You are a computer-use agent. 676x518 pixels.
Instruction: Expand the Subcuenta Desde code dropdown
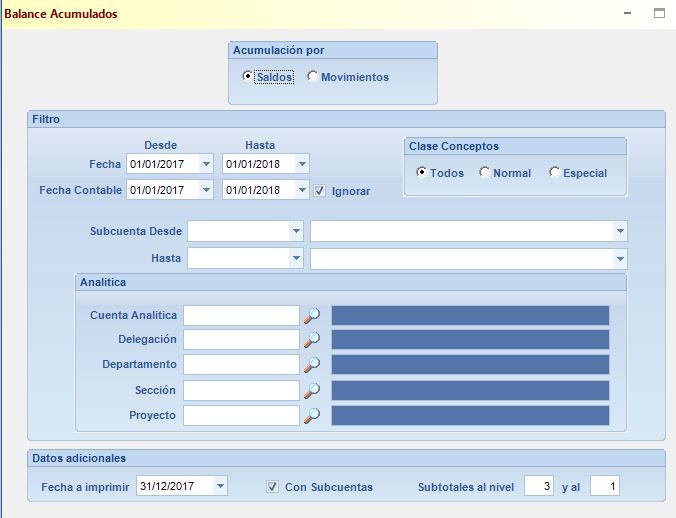point(296,231)
